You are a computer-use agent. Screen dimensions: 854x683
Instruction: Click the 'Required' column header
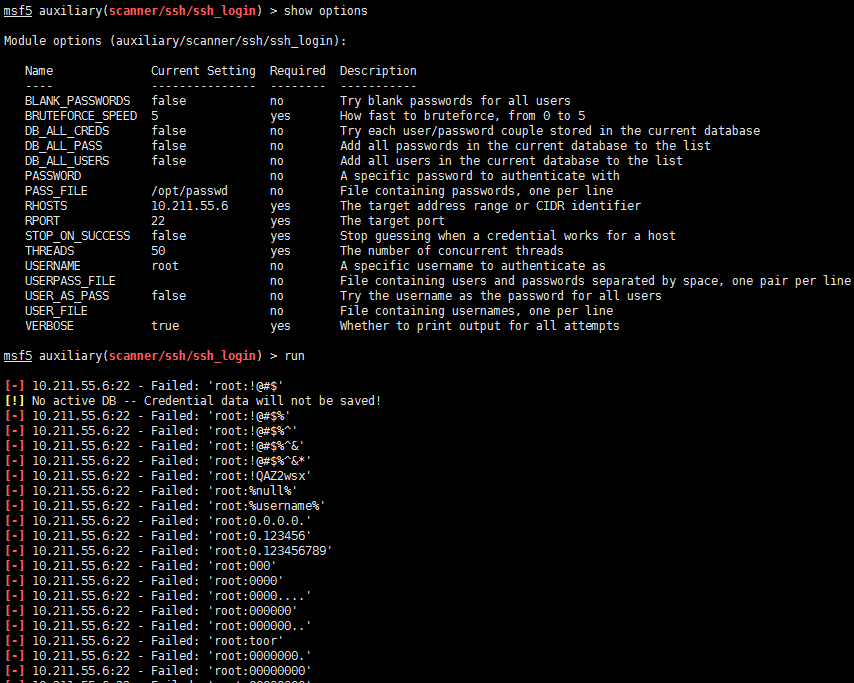298,71
